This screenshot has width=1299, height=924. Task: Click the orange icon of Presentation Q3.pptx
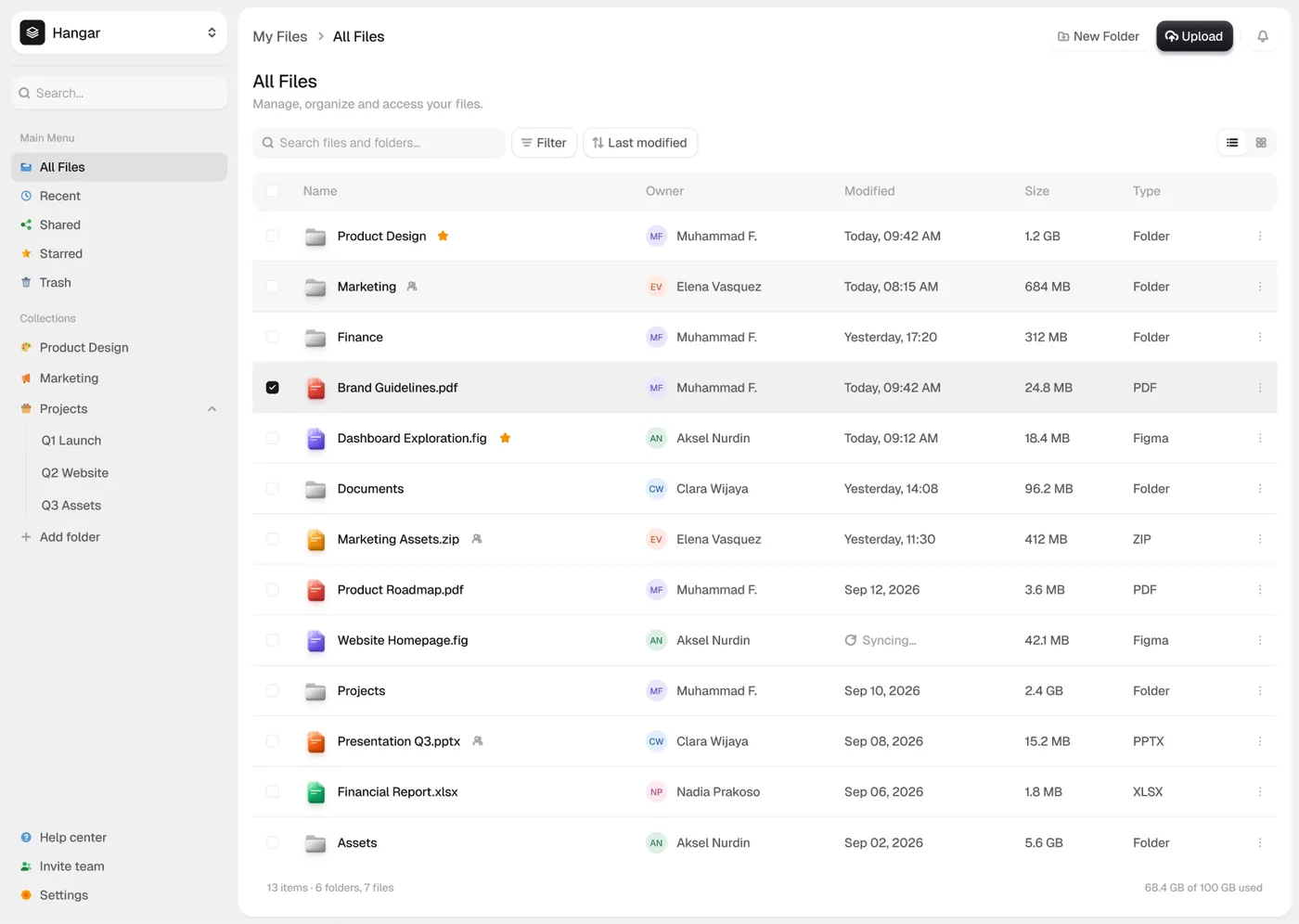click(315, 741)
